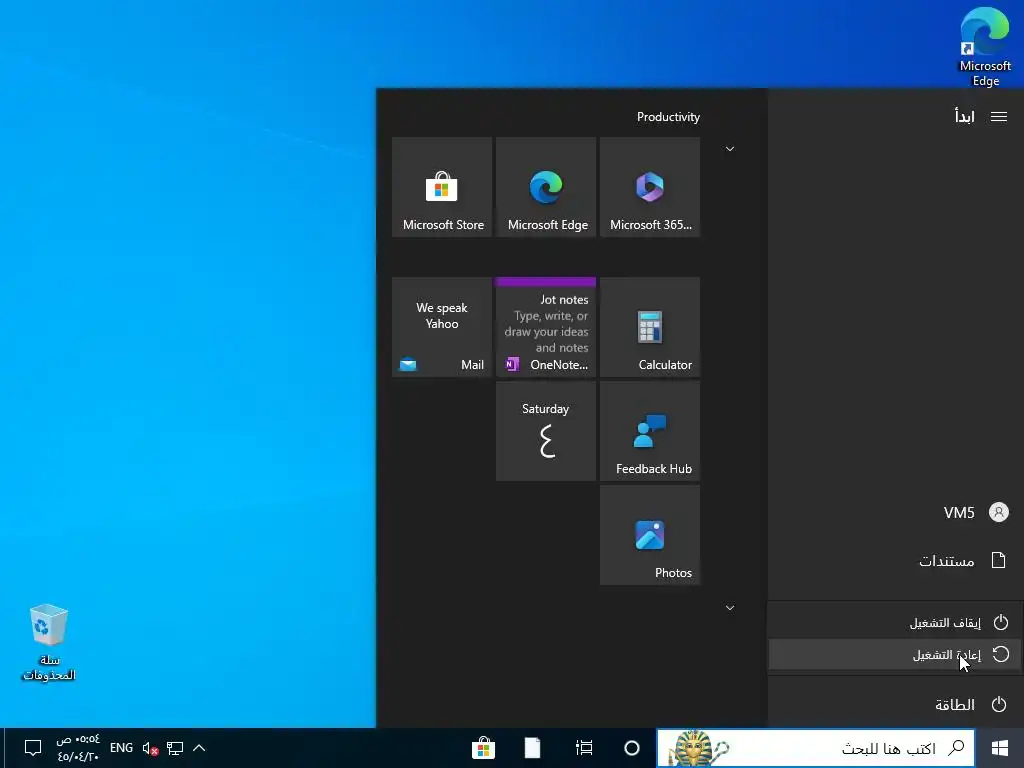Screen dimensions: 1024x768
Task: Click the lower chevron below tiles
Action: click(x=729, y=607)
